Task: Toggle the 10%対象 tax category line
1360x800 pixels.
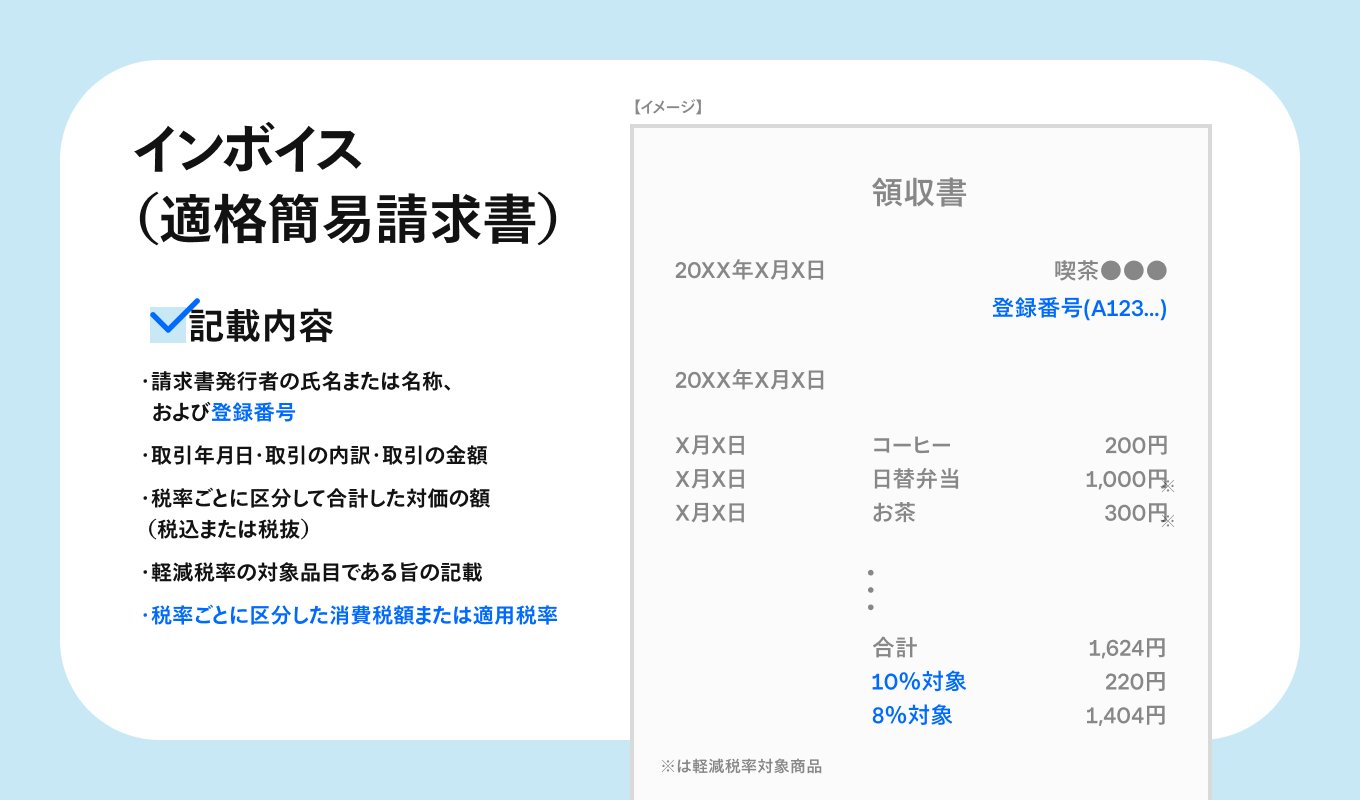Action: pos(918,681)
